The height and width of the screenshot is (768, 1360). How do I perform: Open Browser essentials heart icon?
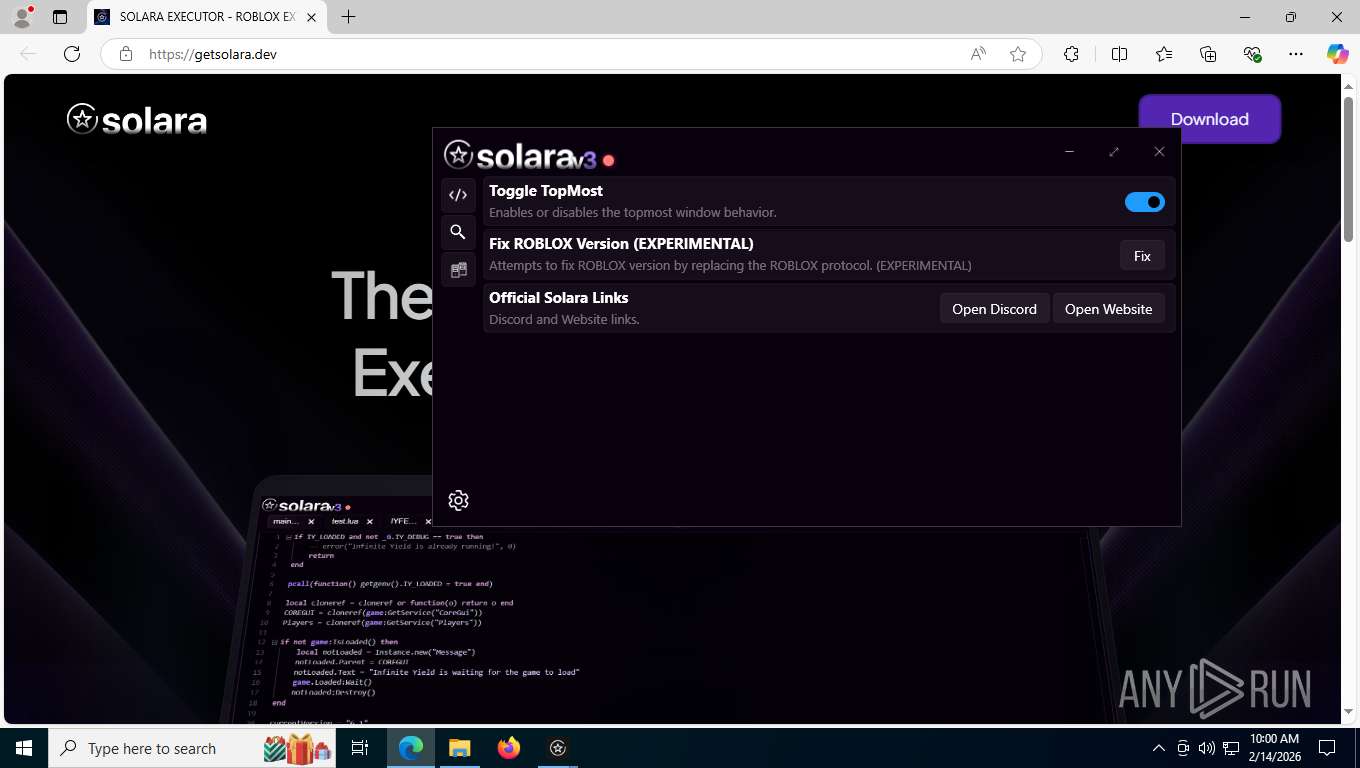tap(1252, 54)
